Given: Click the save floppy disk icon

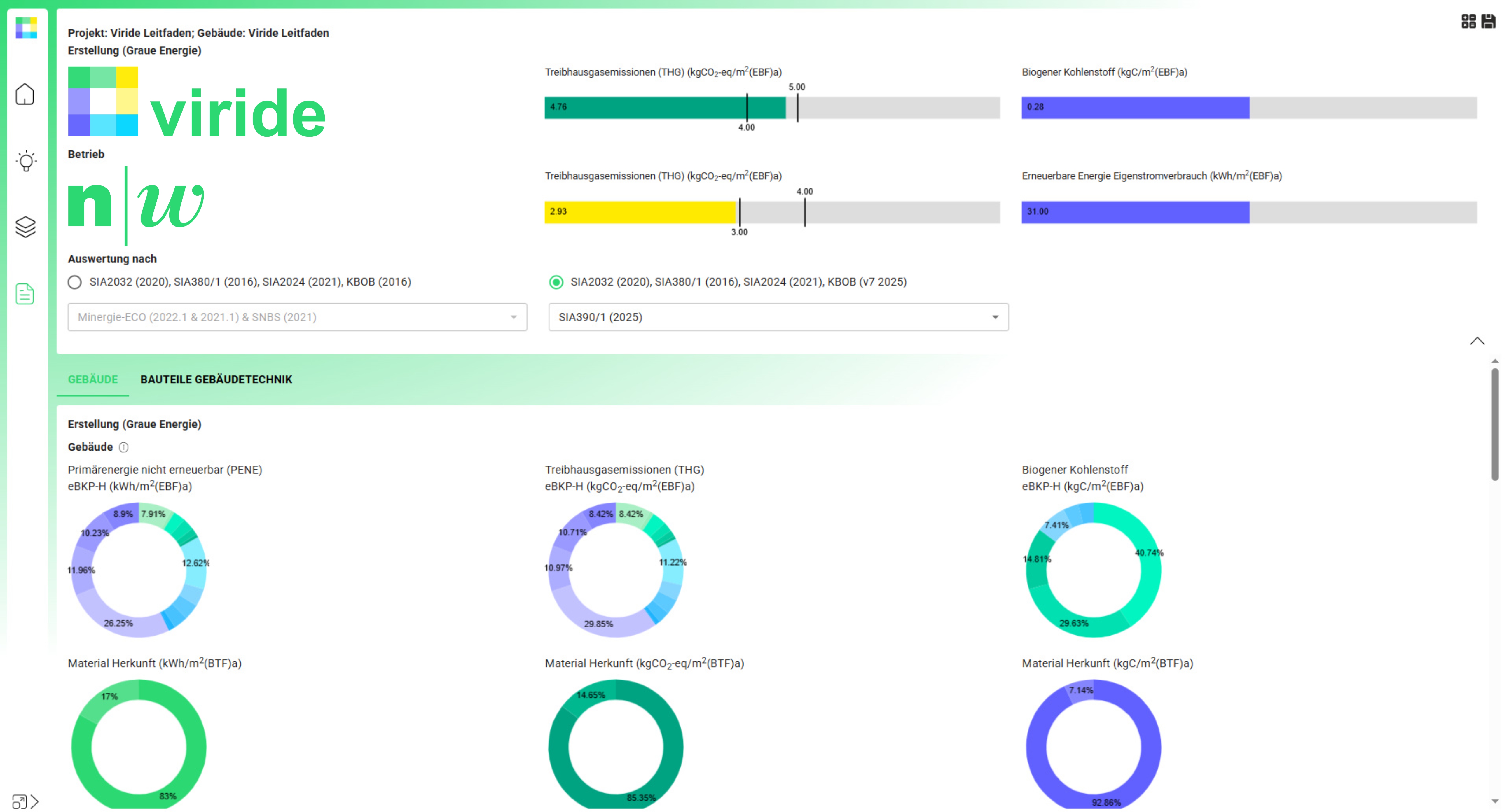Looking at the screenshot, I should pos(1488,22).
